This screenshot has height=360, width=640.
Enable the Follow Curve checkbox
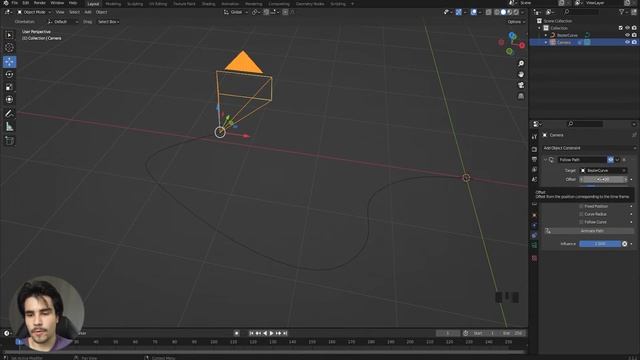pyautogui.click(x=581, y=222)
